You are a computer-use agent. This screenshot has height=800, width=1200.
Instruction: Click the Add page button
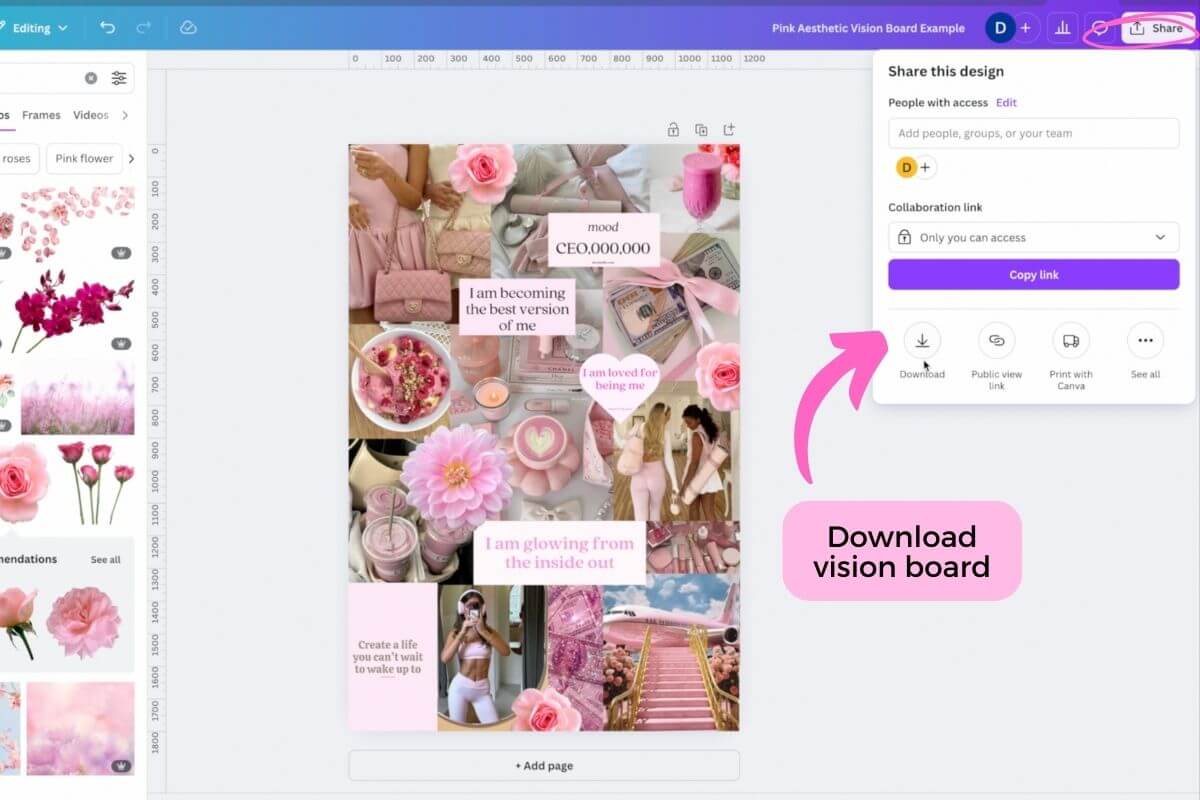pyautogui.click(x=544, y=766)
